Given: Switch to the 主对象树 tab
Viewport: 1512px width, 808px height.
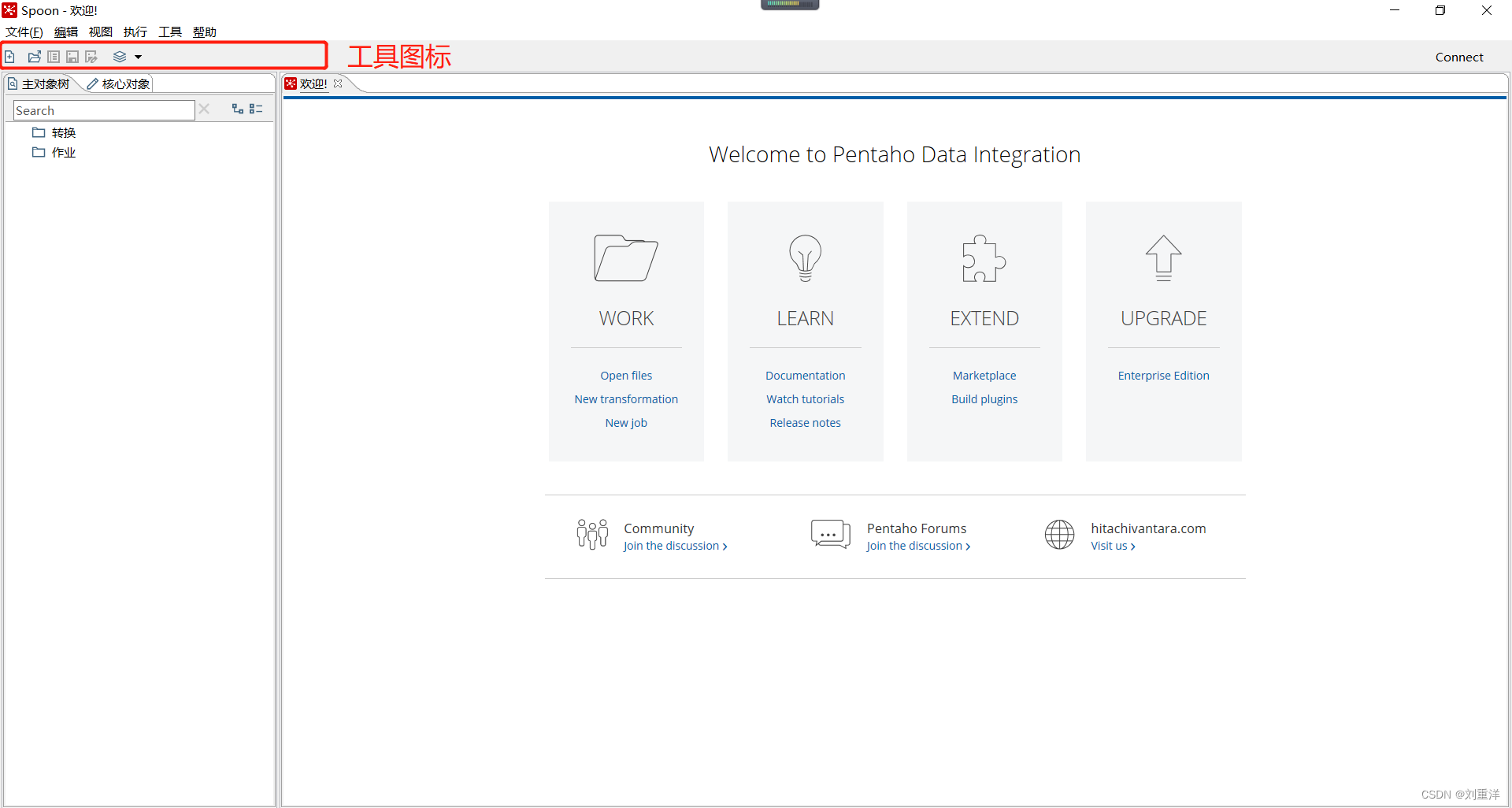Looking at the screenshot, I should click(39, 83).
